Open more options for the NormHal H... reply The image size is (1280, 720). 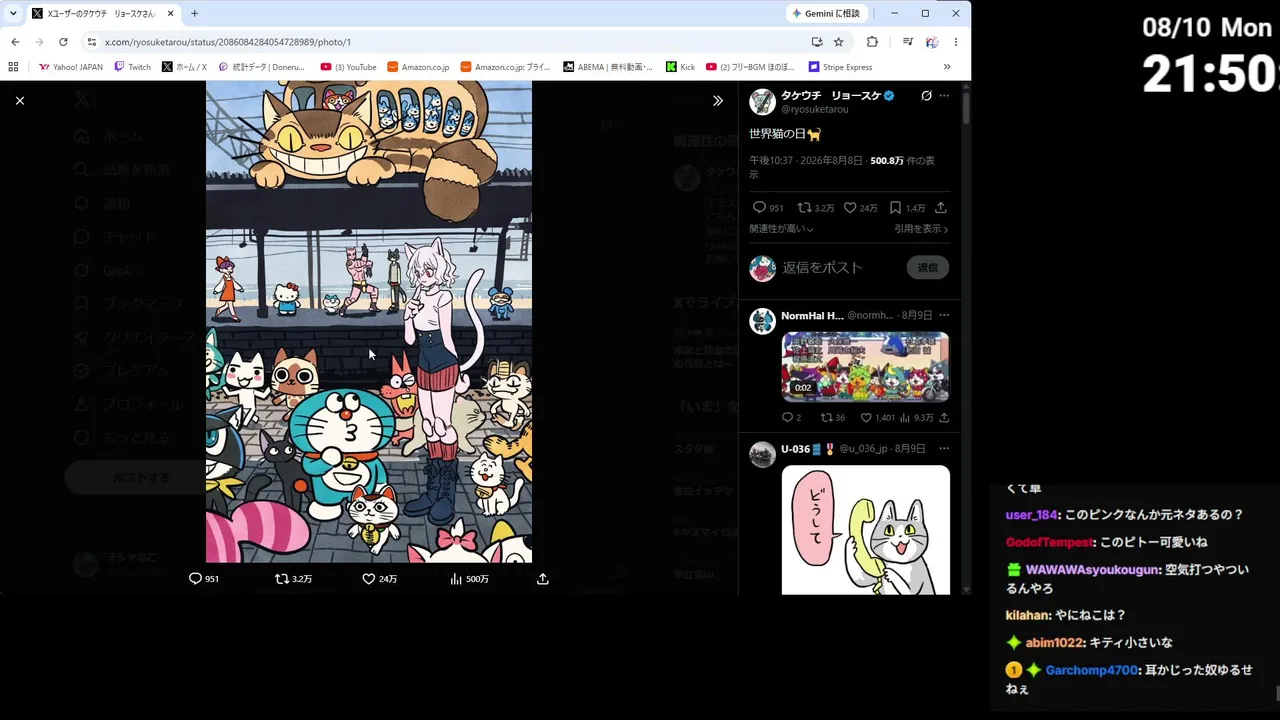point(944,316)
